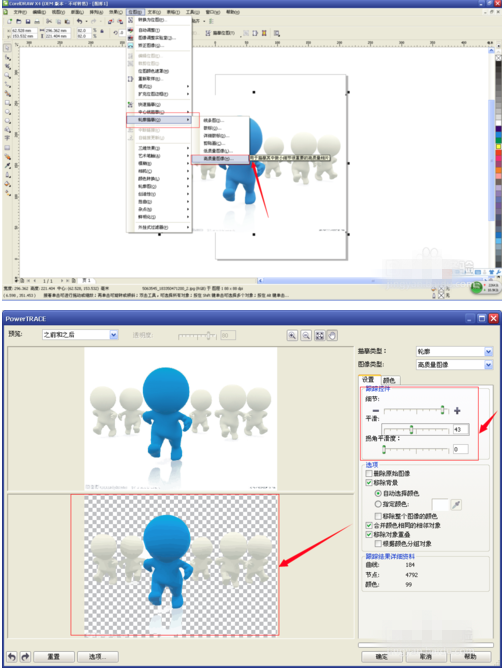
Task: Check the 移除整个图像的颜色 checkbox
Action: click(378, 516)
